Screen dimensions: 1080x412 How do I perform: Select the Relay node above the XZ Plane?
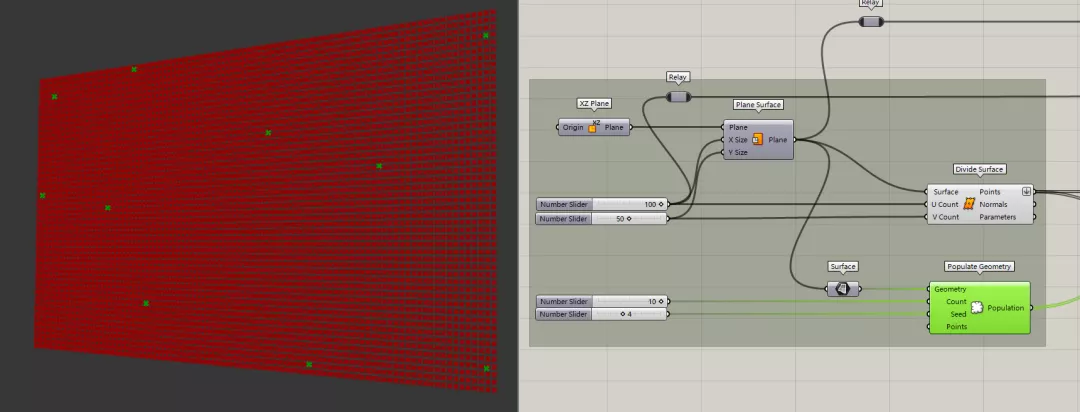pyautogui.click(x=678, y=97)
